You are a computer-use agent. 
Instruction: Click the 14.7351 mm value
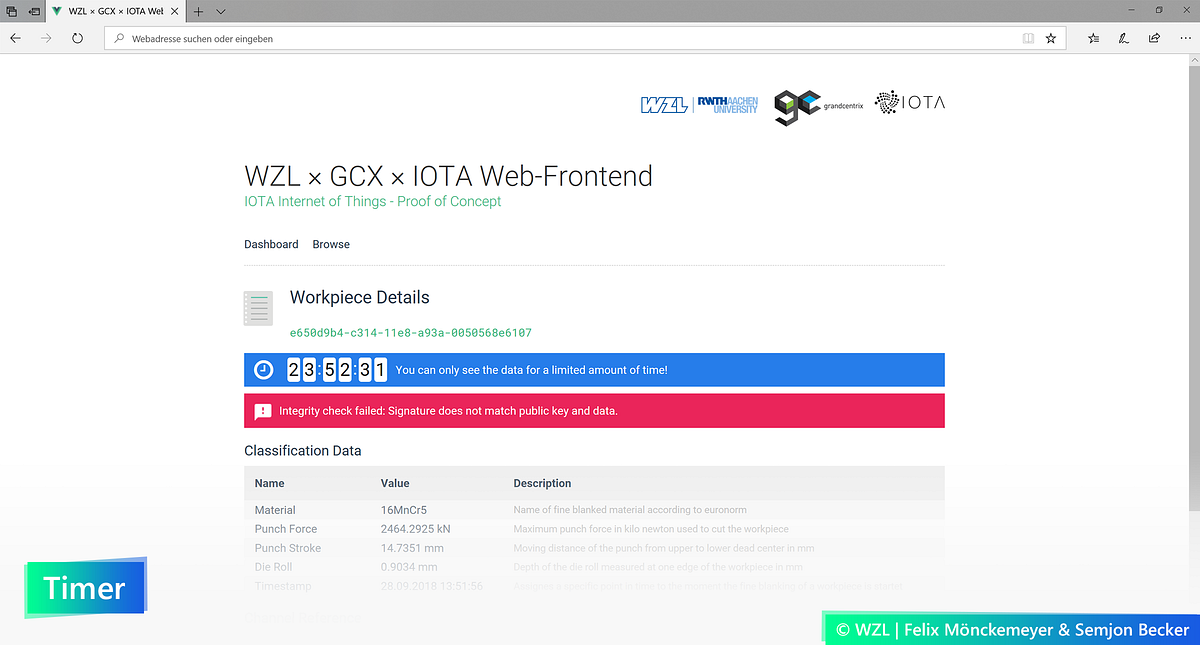click(411, 548)
